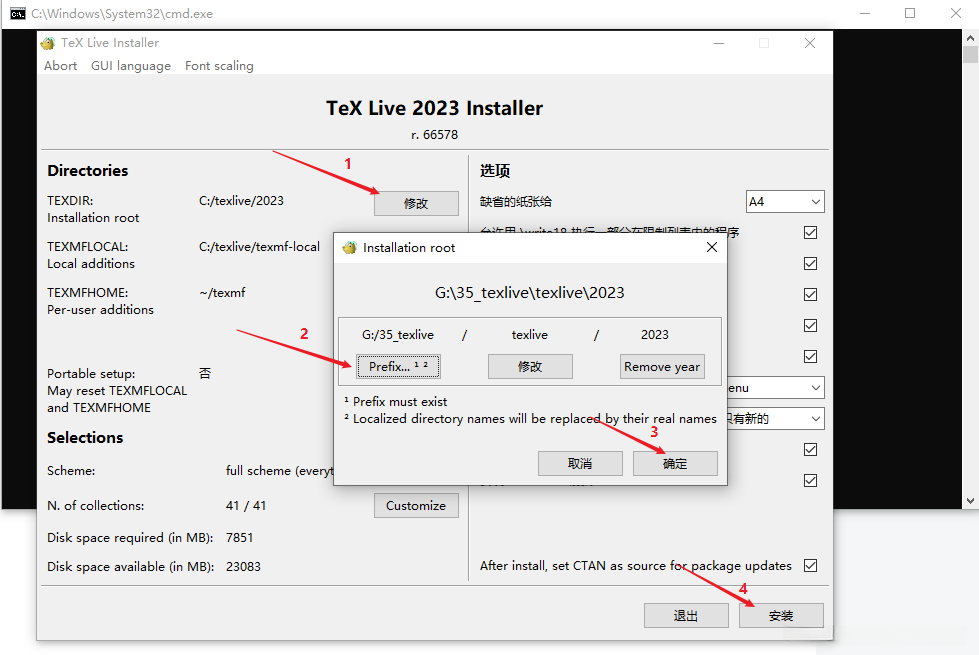Click the C:/texlive/texmf-local value
This screenshot has height=655, width=979.
coord(259,247)
